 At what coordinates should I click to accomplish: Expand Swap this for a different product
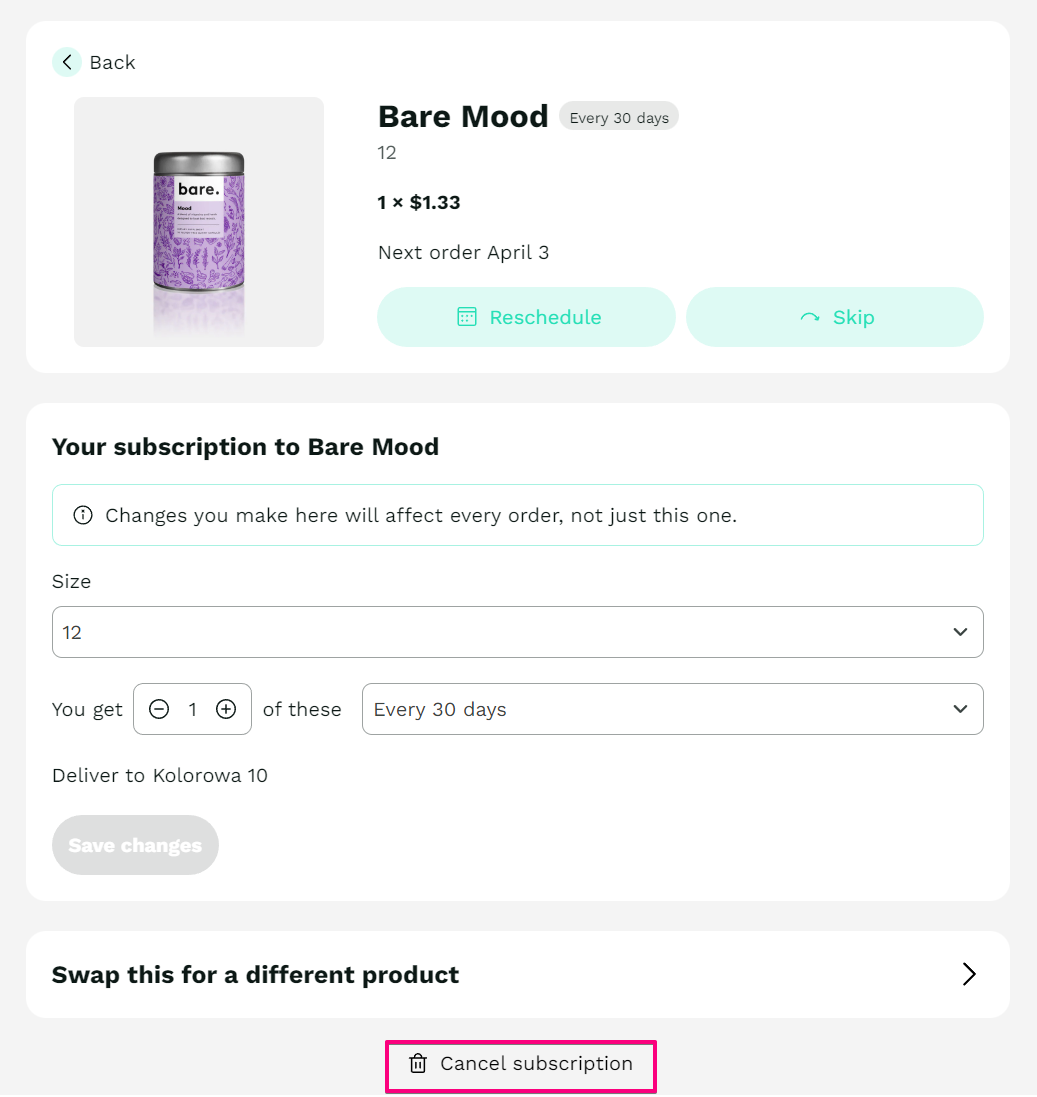click(518, 974)
